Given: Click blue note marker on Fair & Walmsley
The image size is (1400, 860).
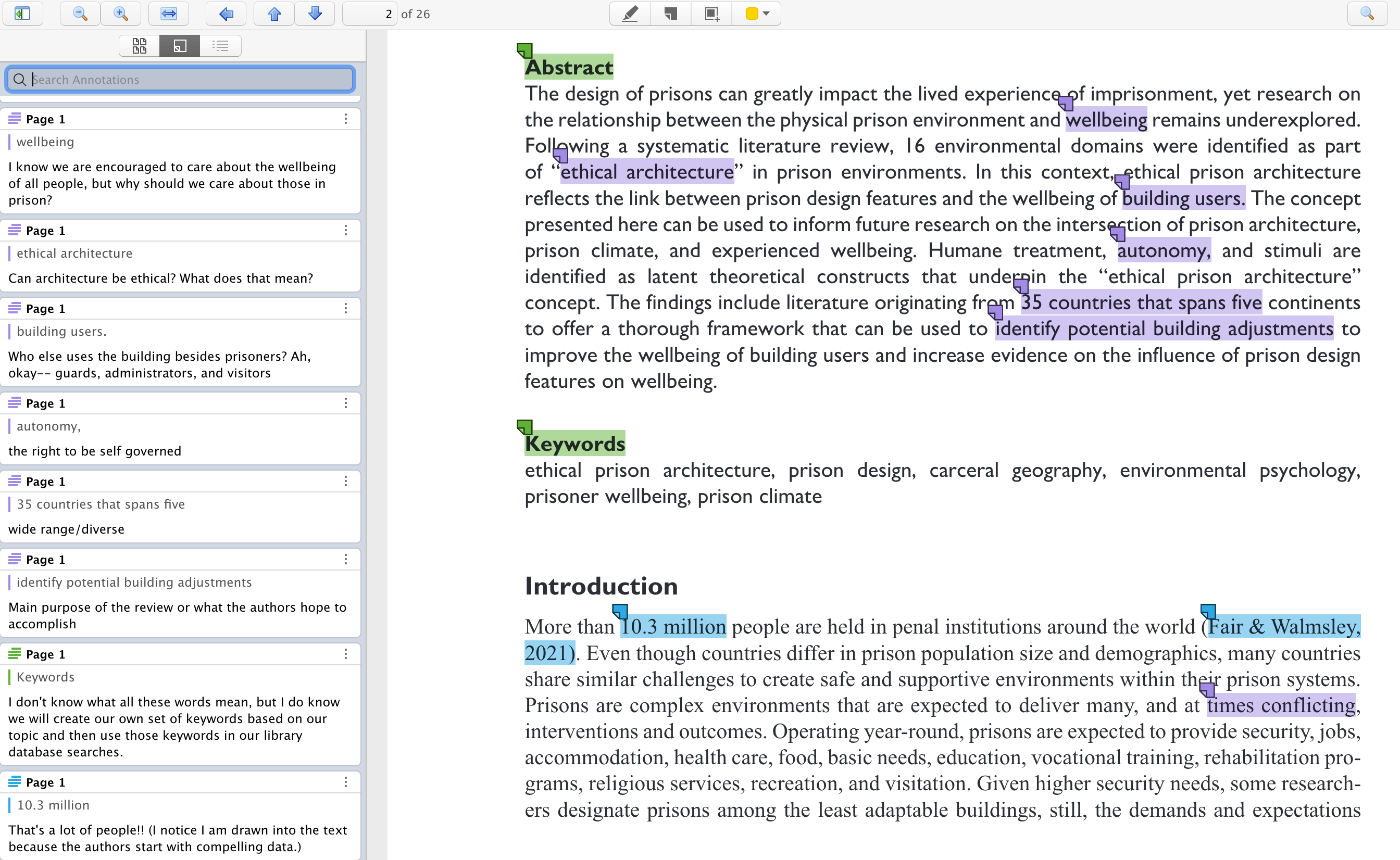Looking at the screenshot, I should [x=1208, y=612].
